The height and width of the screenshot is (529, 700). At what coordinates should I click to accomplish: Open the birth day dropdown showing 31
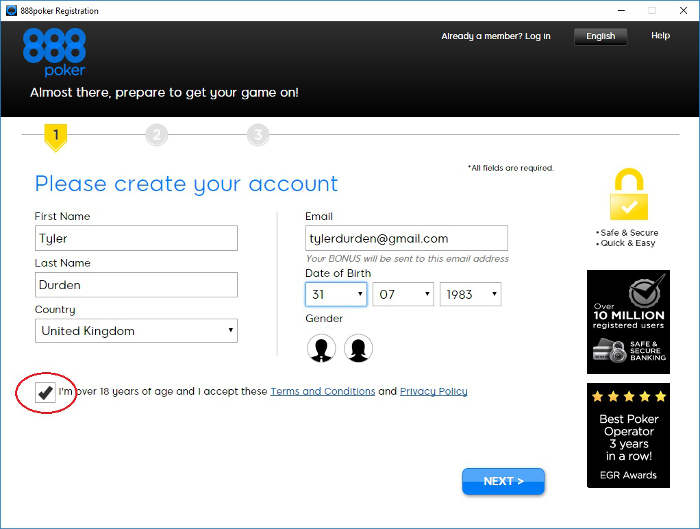click(x=336, y=294)
